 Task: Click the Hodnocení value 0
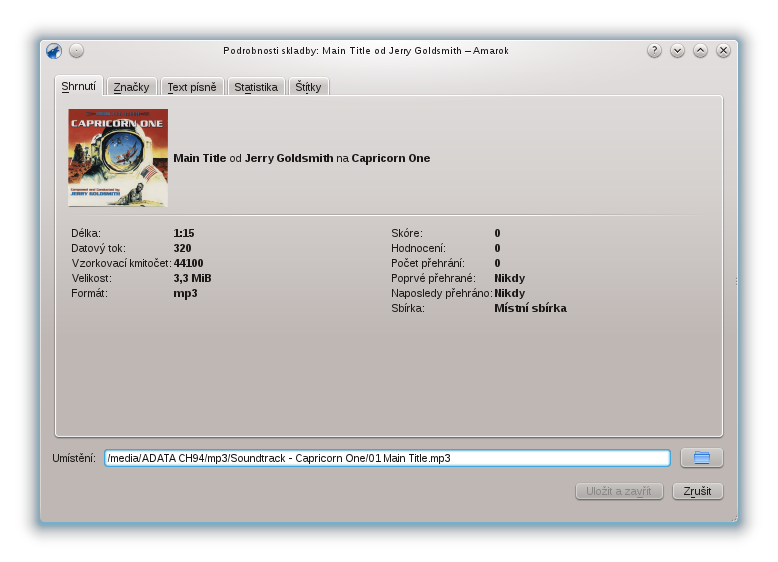tap(497, 248)
